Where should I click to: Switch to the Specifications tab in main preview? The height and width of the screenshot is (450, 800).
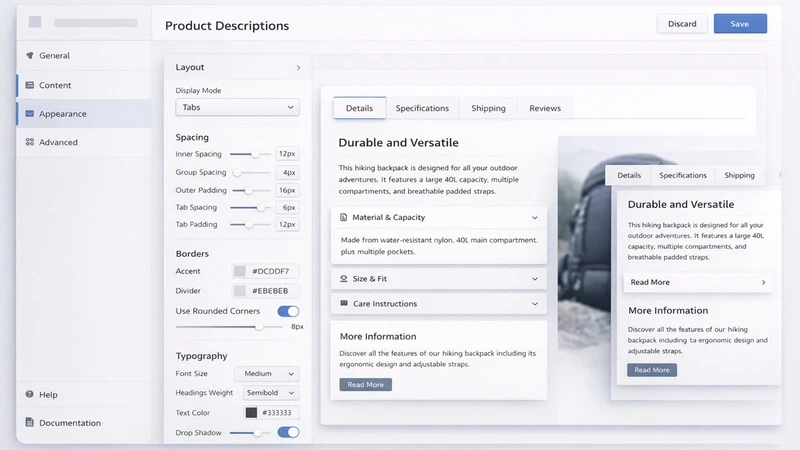[x=422, y=108]
